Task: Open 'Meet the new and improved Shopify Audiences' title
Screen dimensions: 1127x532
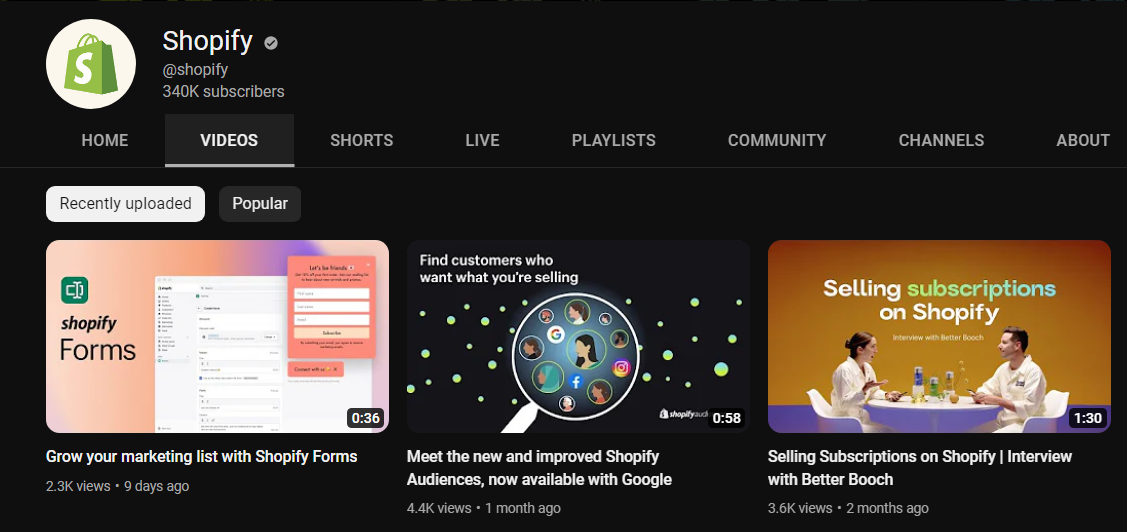Action: click(x=539, y=468)
